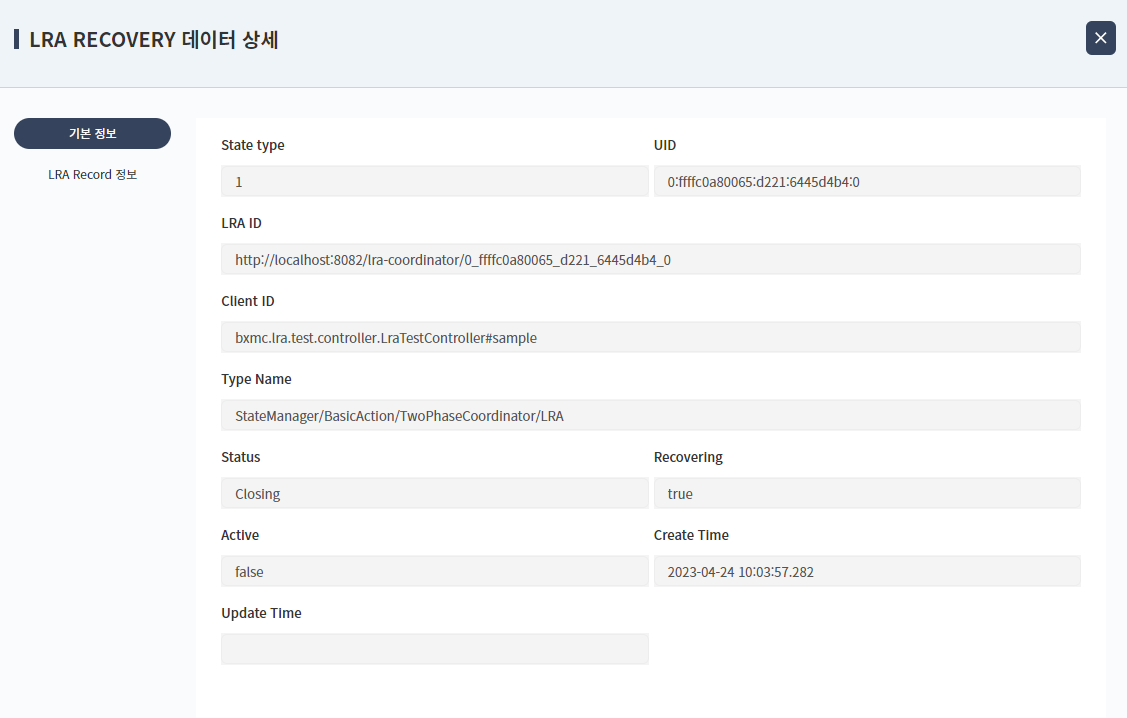1127x718 pixels.
Task: Click the Status label above Closing
Action: pyautogui.click(x=240, y=457)
